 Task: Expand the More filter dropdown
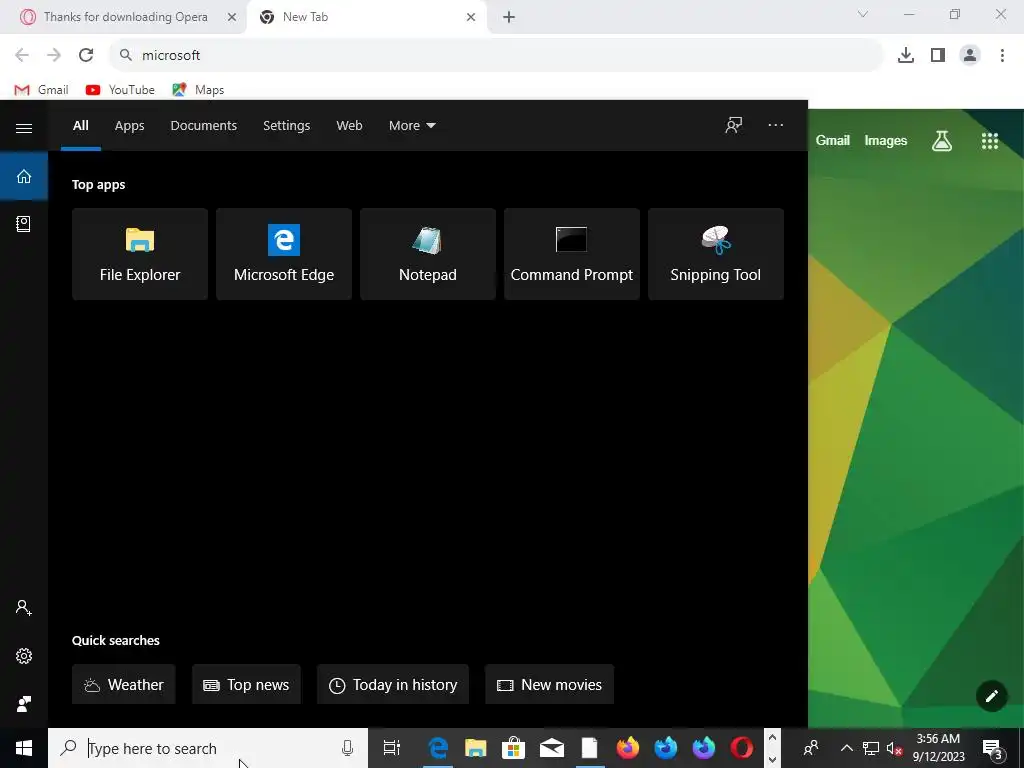[x=412, y=125]
